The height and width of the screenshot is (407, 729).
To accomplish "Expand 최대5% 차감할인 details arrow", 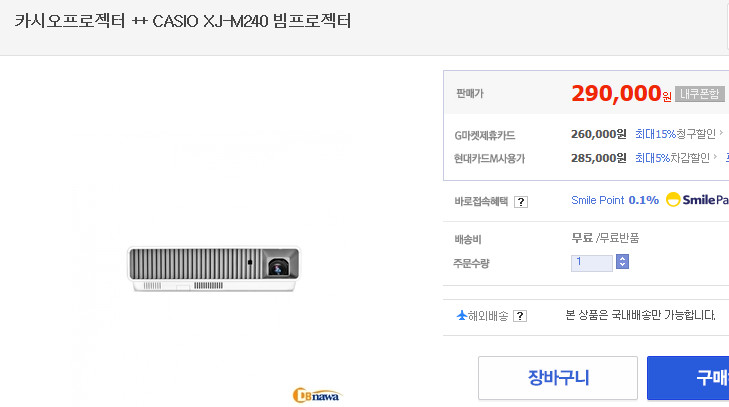I will tap(715, 157).
